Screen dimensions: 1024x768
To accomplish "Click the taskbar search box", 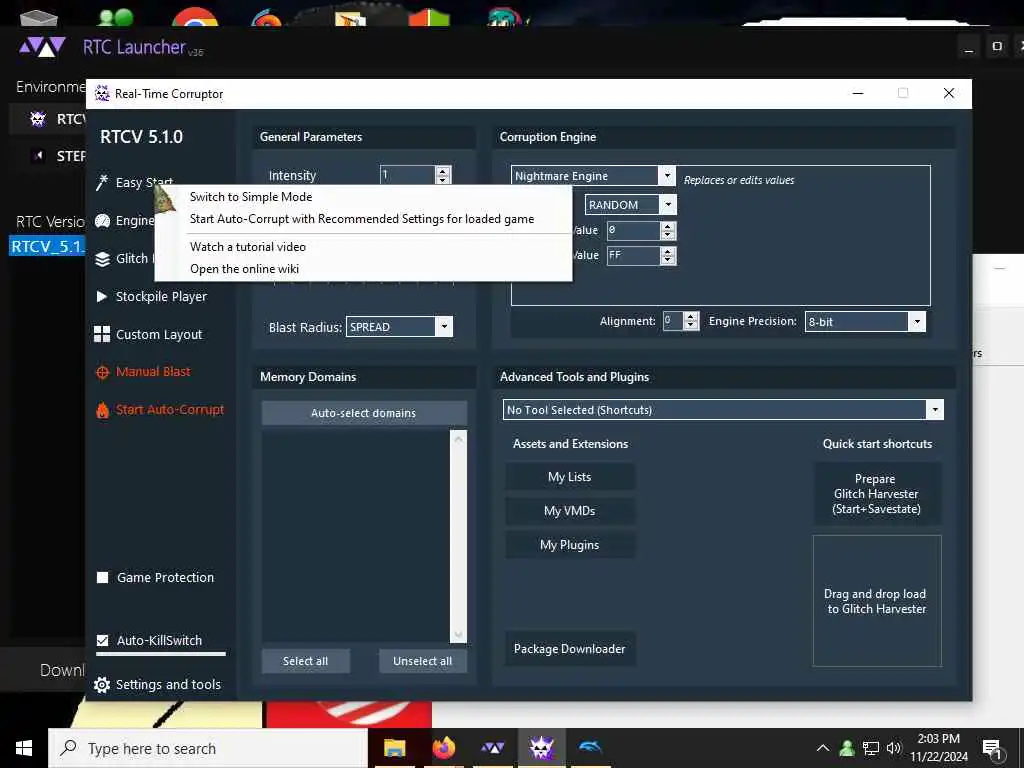I will coord(208,748).
